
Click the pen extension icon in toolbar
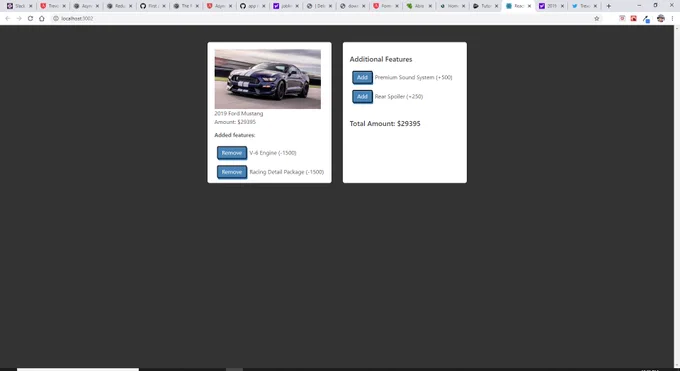pos(646,19)
